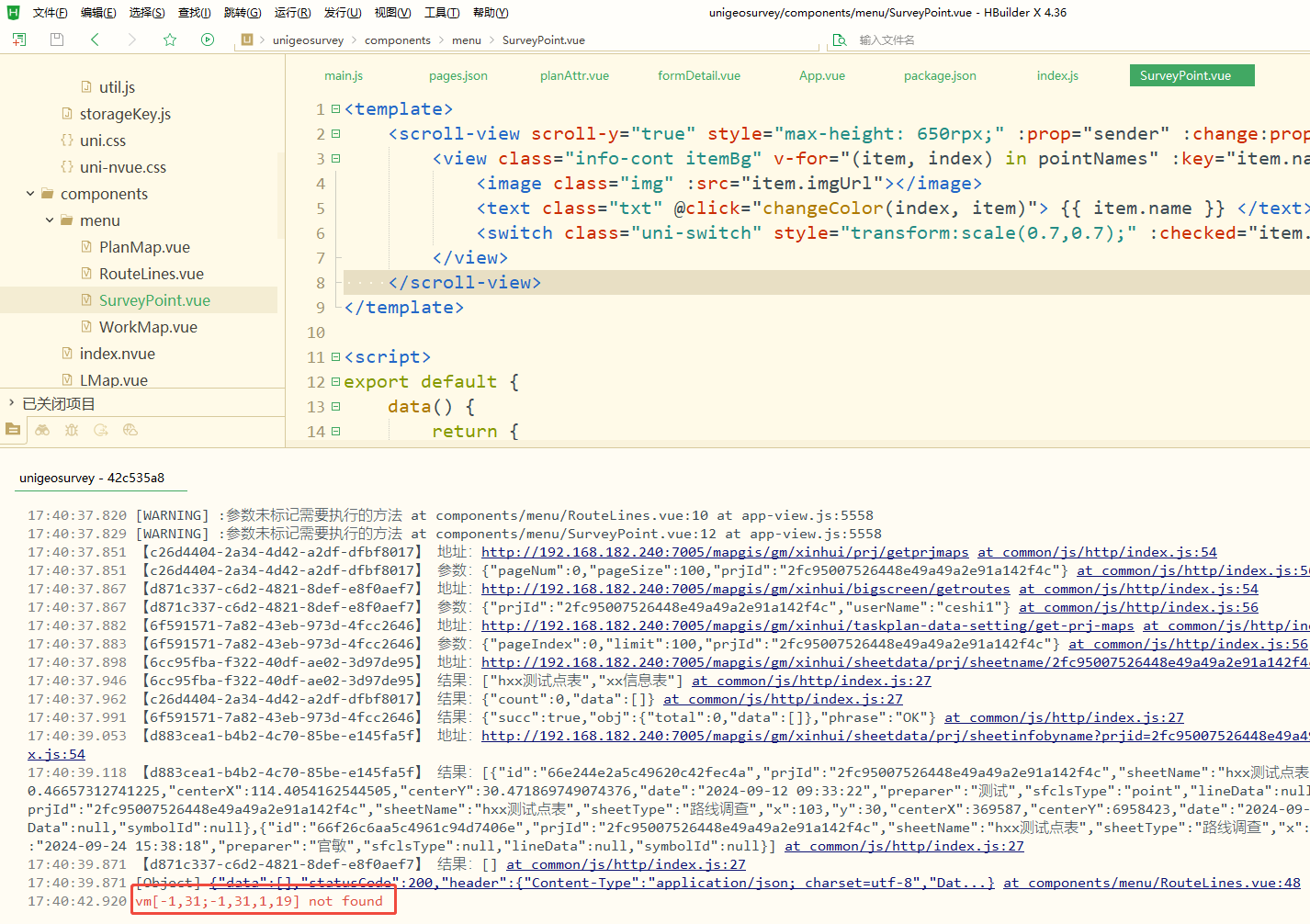Switch to the formDetail.vue editor tab
This screenshot has width=1310, height=924.
(699, 75)
